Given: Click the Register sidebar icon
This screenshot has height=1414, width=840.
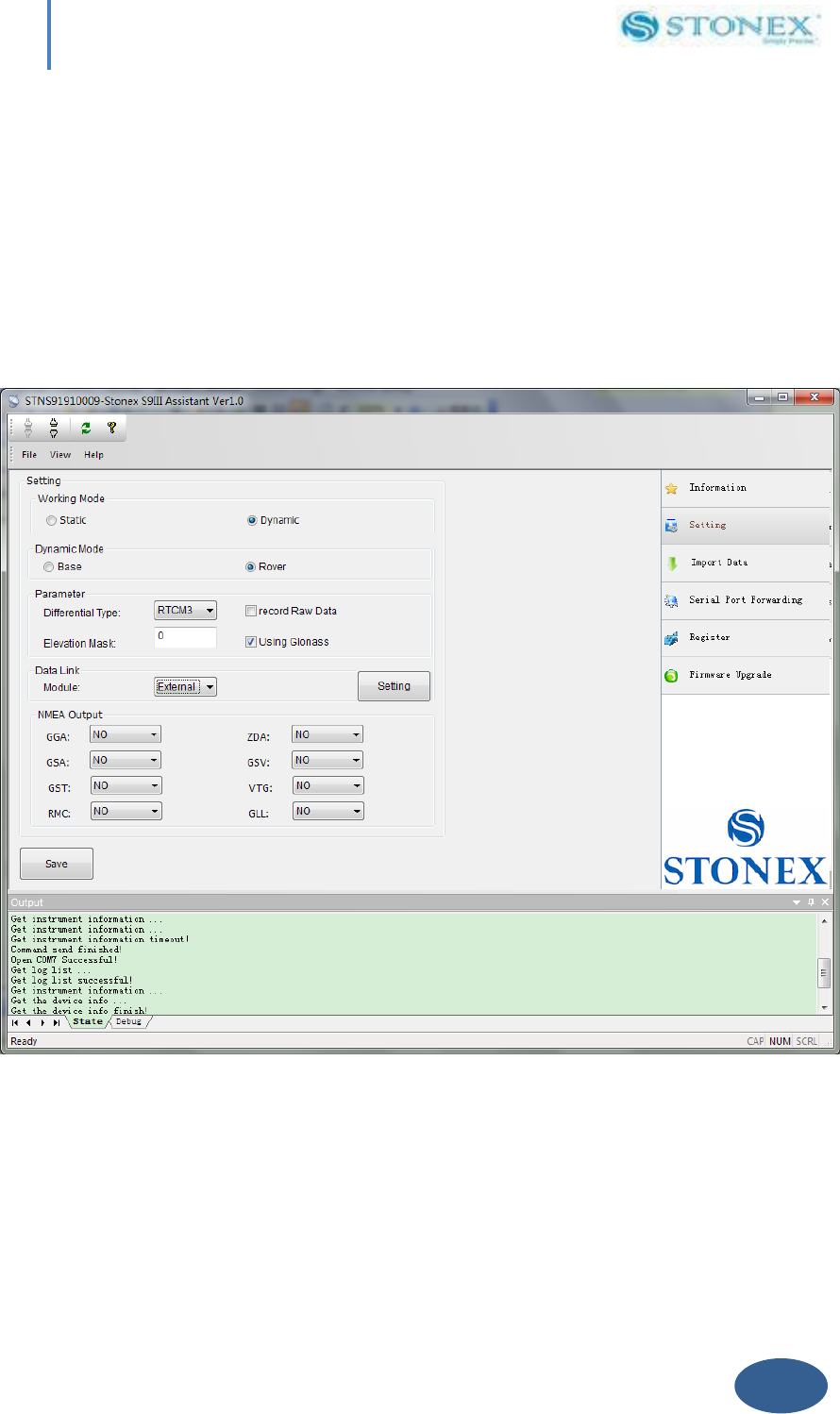Looking at the screenshot, I should click(x=671, y=638).
